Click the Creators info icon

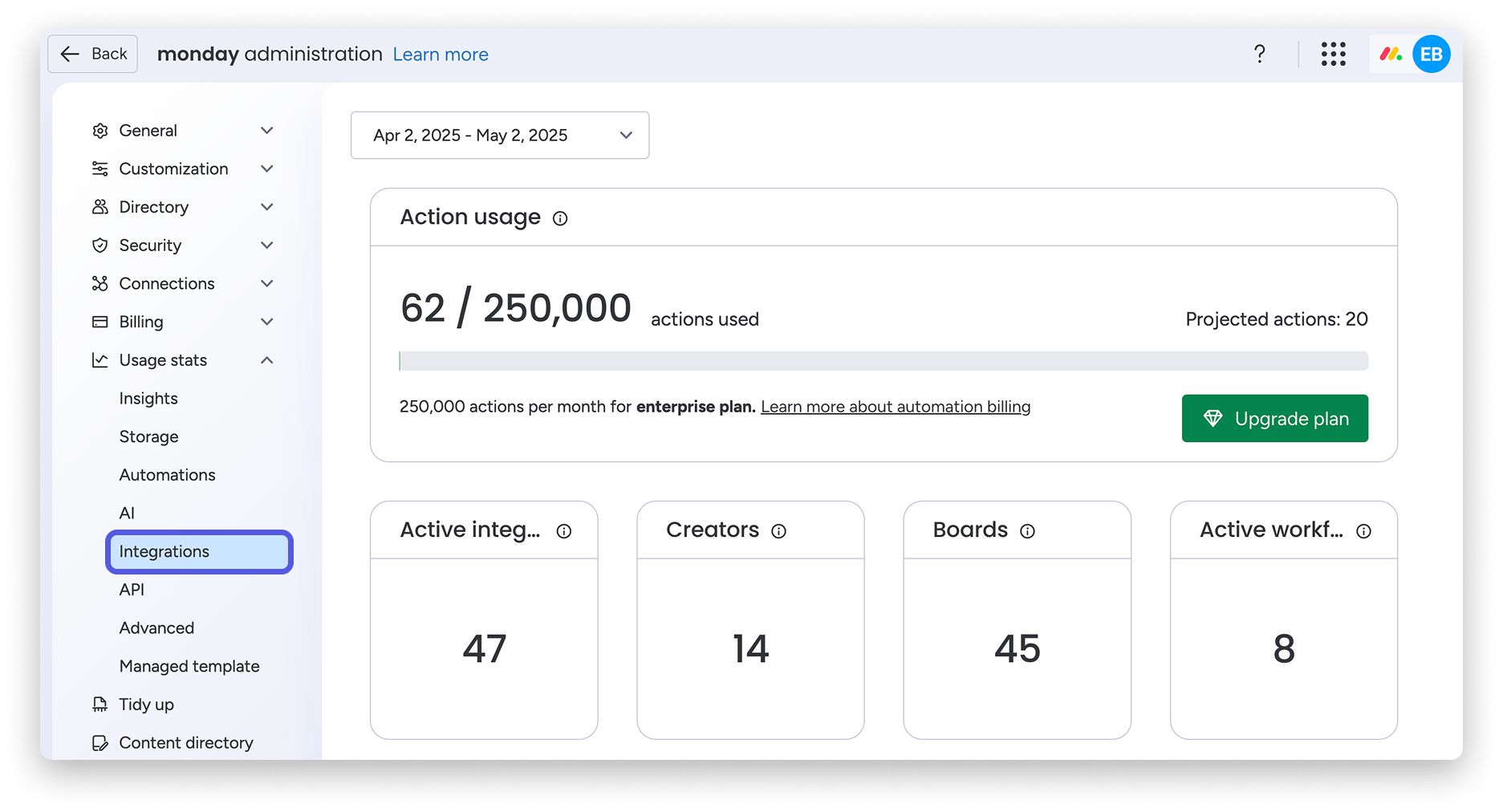click(779, 531)
